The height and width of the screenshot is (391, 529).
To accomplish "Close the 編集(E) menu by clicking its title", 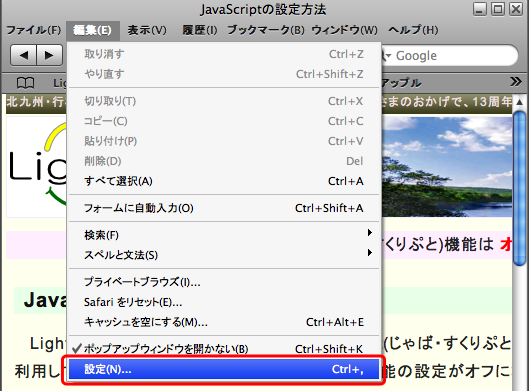I will (93, 30).
